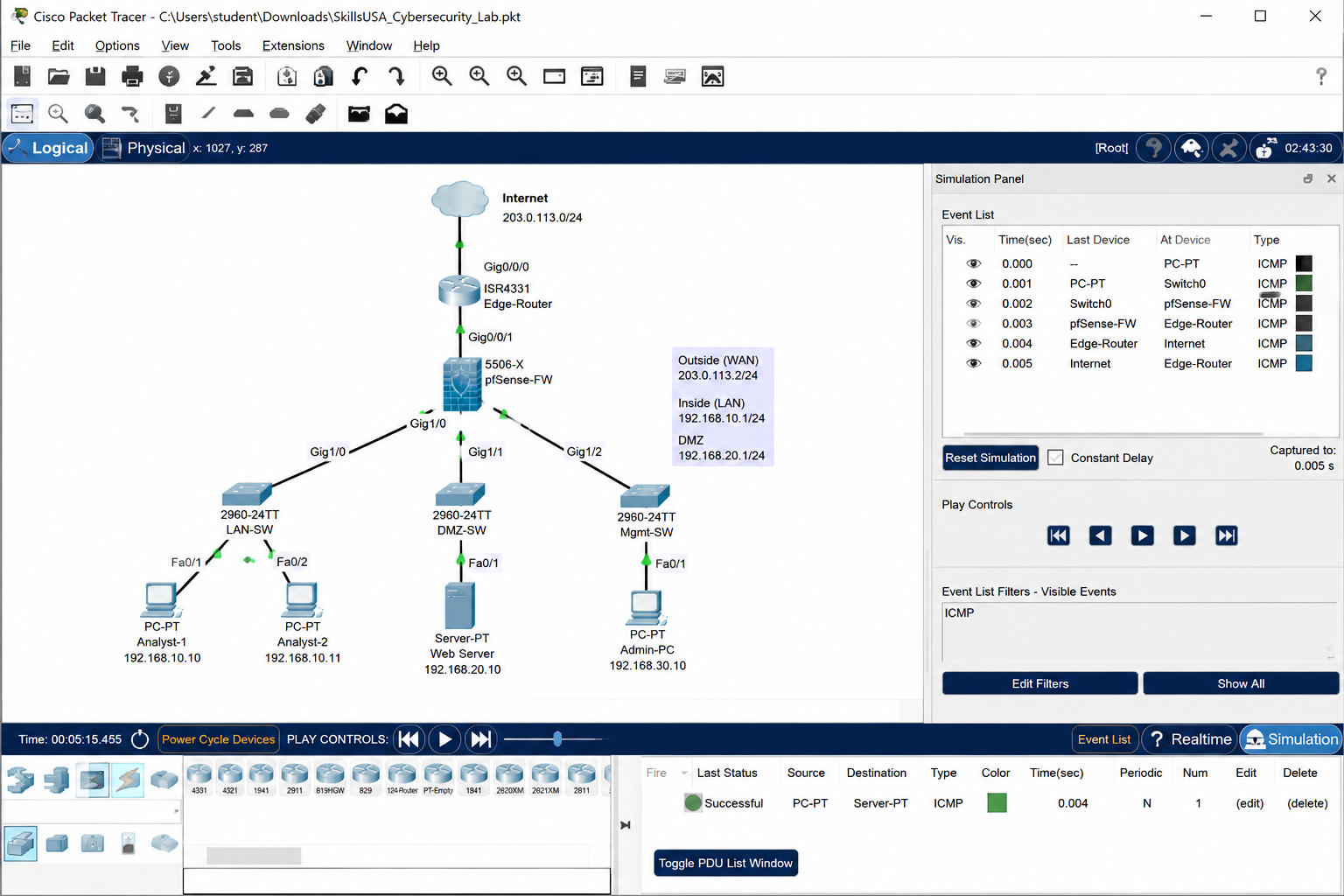Image resolution: width=1344 pixels, height=896 pixels.
Task: Select the Connections lightning-bolt category
Action: pos(128,779)
